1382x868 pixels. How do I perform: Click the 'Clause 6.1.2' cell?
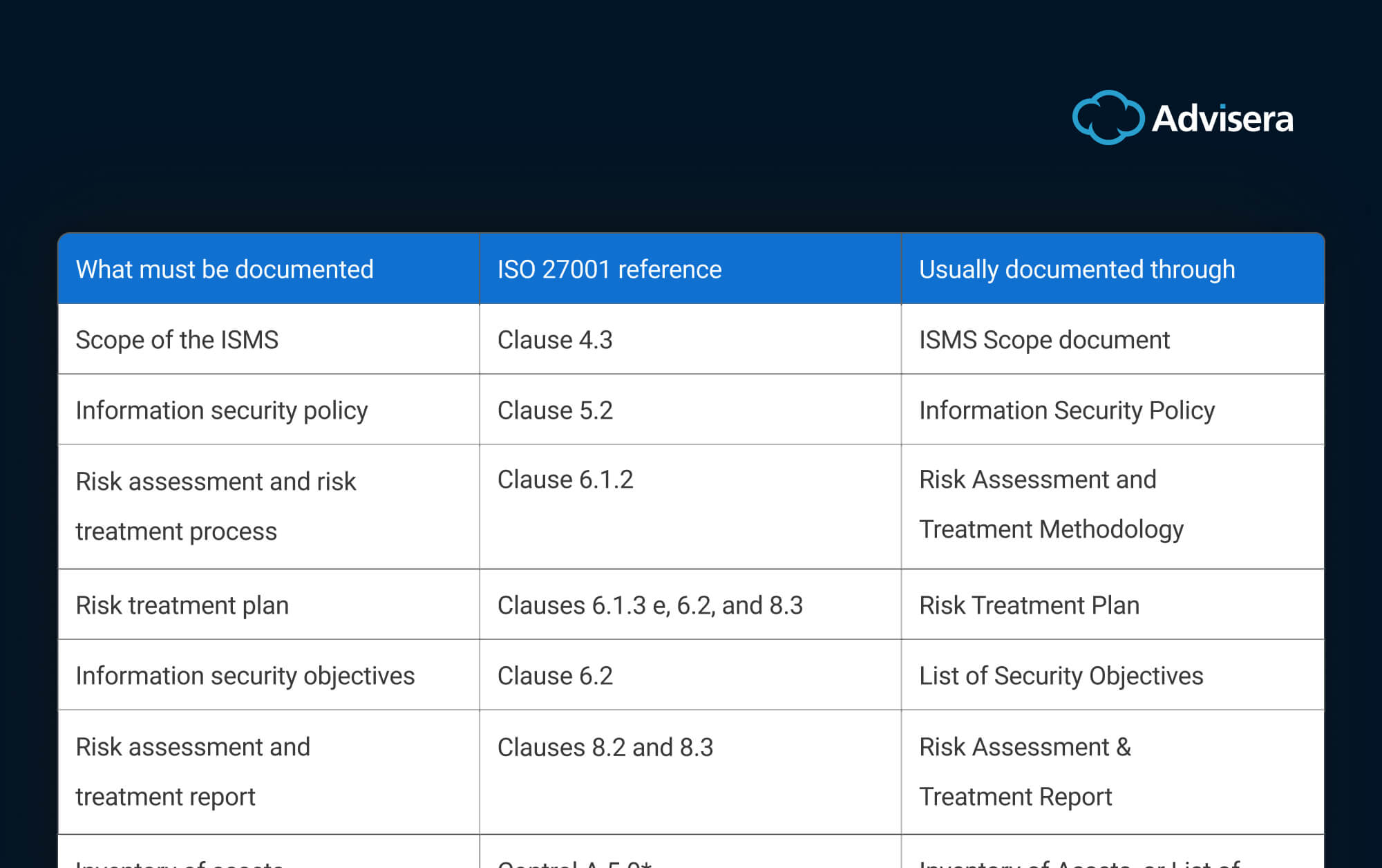click(690, 507)
